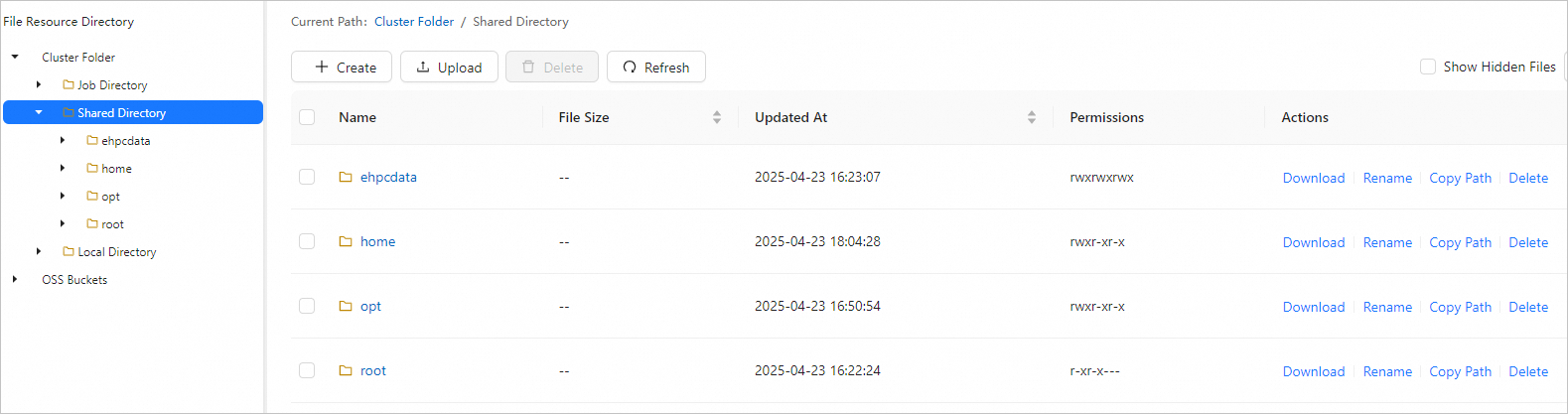Click the folder icon beside ehpcdata row

coord(346,177)
